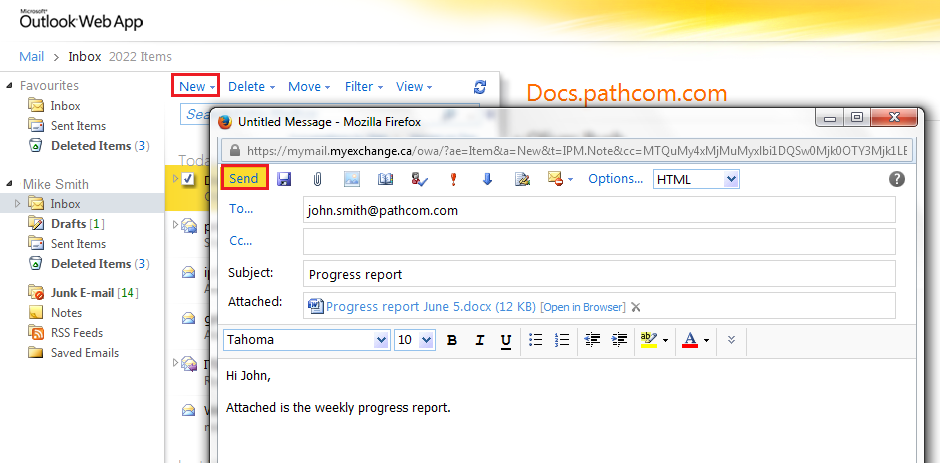Click the To field with john.smith@pathcom.com
Image resolution: width=940 pixels, height=463 pixels.
[599, 209]
